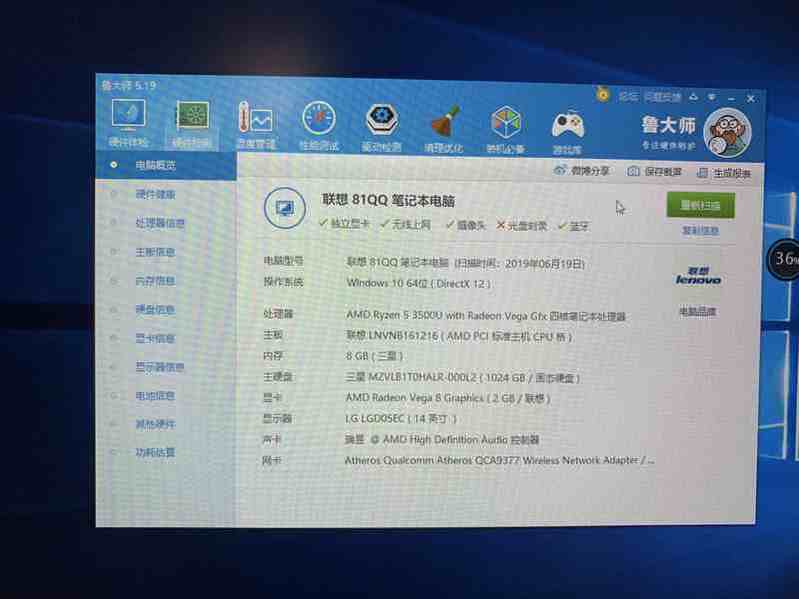The height and width of the screenshot is (599, 799).
Task: Click the skin shirt icon in title bar
Action: pyautogui.click(x=694, y=96)
